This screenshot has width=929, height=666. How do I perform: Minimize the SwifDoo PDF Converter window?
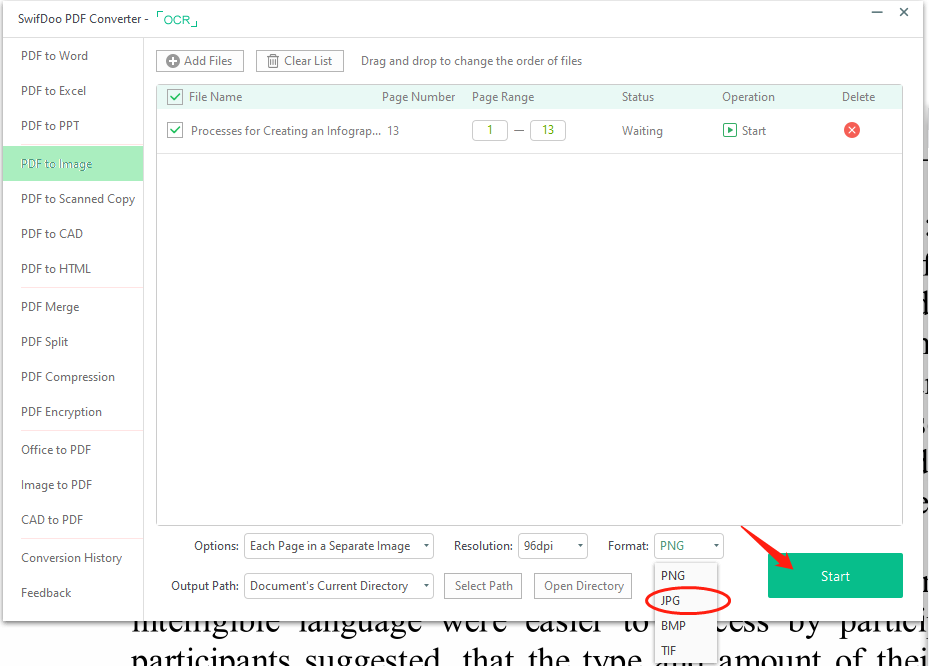pyautogui.click(x=877, y=12)
